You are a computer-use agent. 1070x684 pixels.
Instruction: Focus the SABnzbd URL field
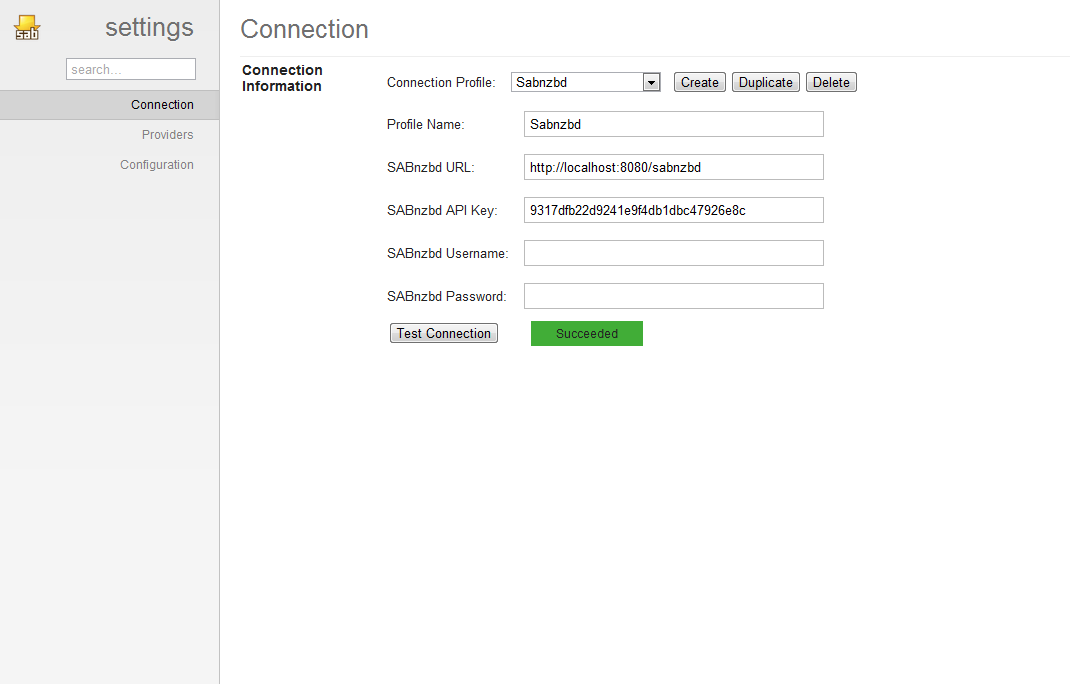674,167
